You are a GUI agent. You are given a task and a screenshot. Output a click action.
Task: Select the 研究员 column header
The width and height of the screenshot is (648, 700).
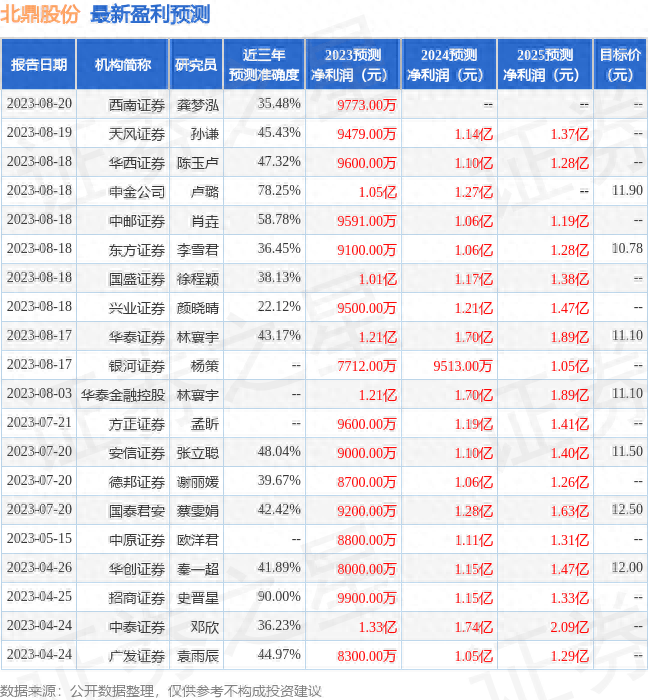tap(195, 65)
